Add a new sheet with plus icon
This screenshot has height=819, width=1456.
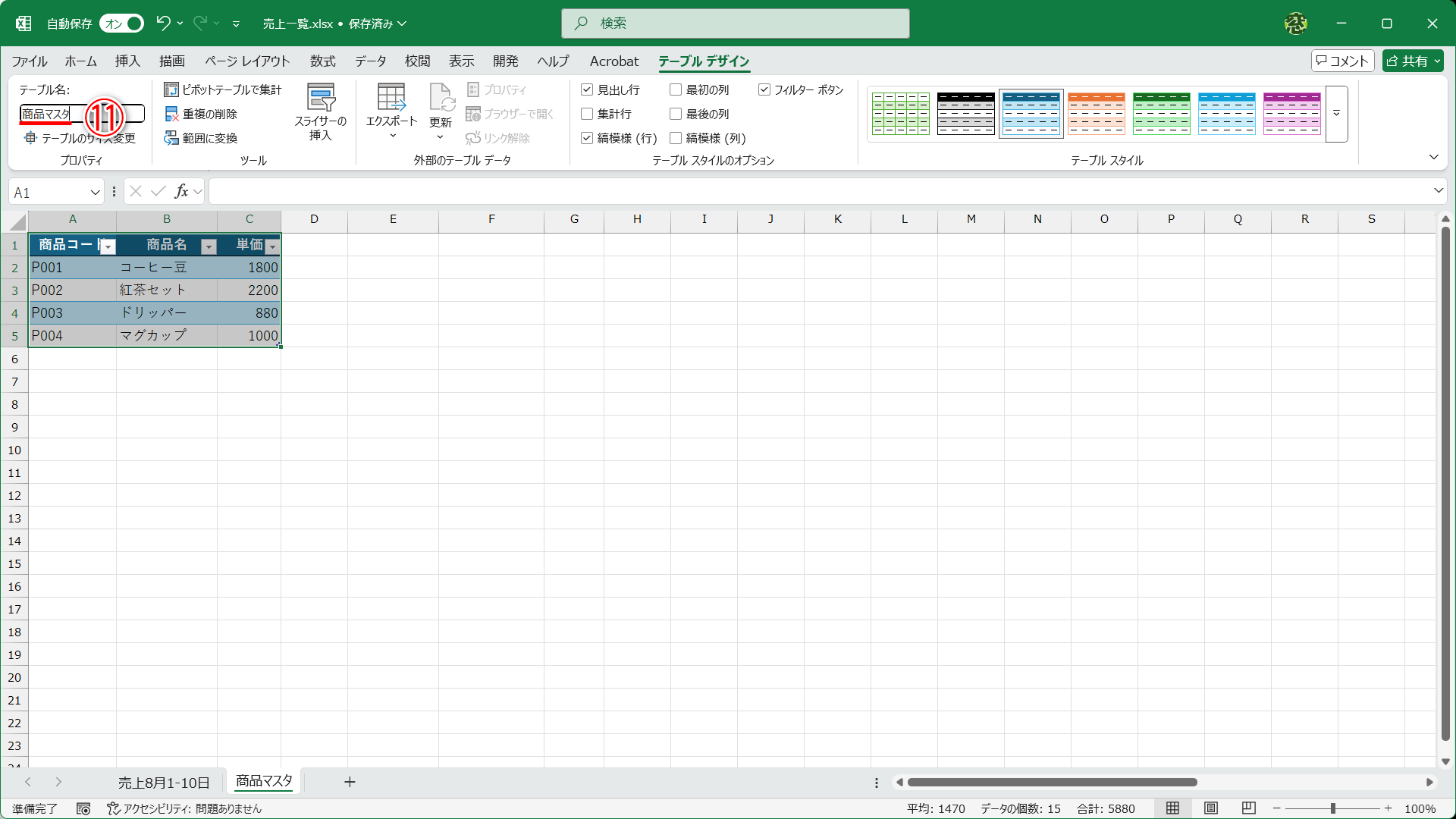pos(350,782)
